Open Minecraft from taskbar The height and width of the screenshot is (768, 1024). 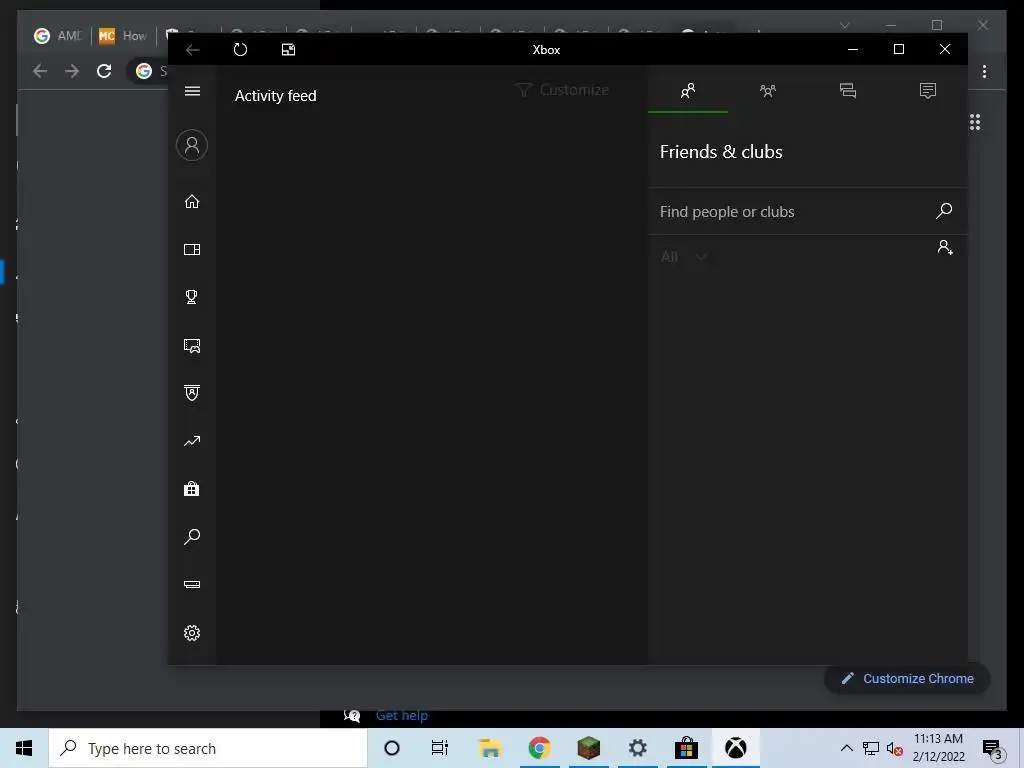[x=588, y=748]
